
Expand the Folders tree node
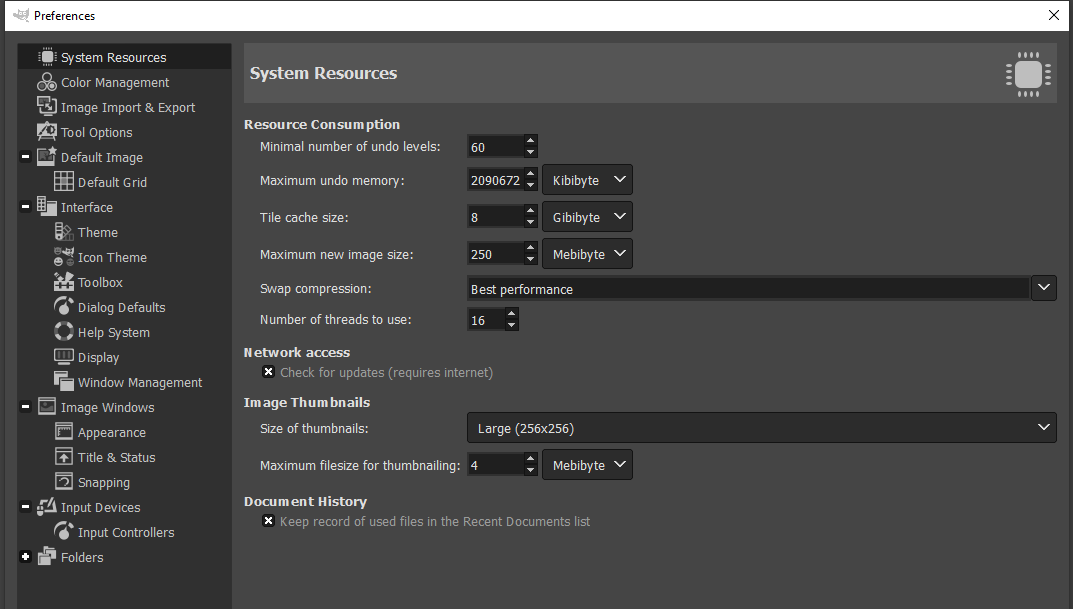point(25,557)
